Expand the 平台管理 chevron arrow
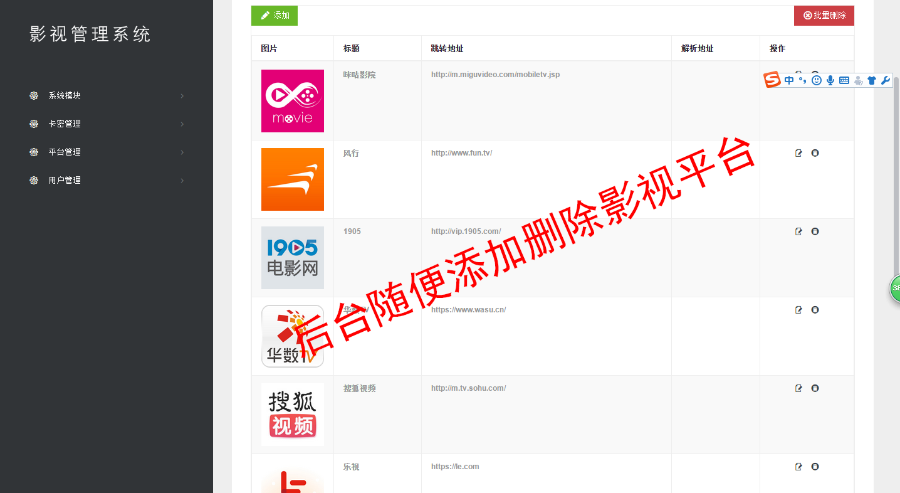 (182, 152)
